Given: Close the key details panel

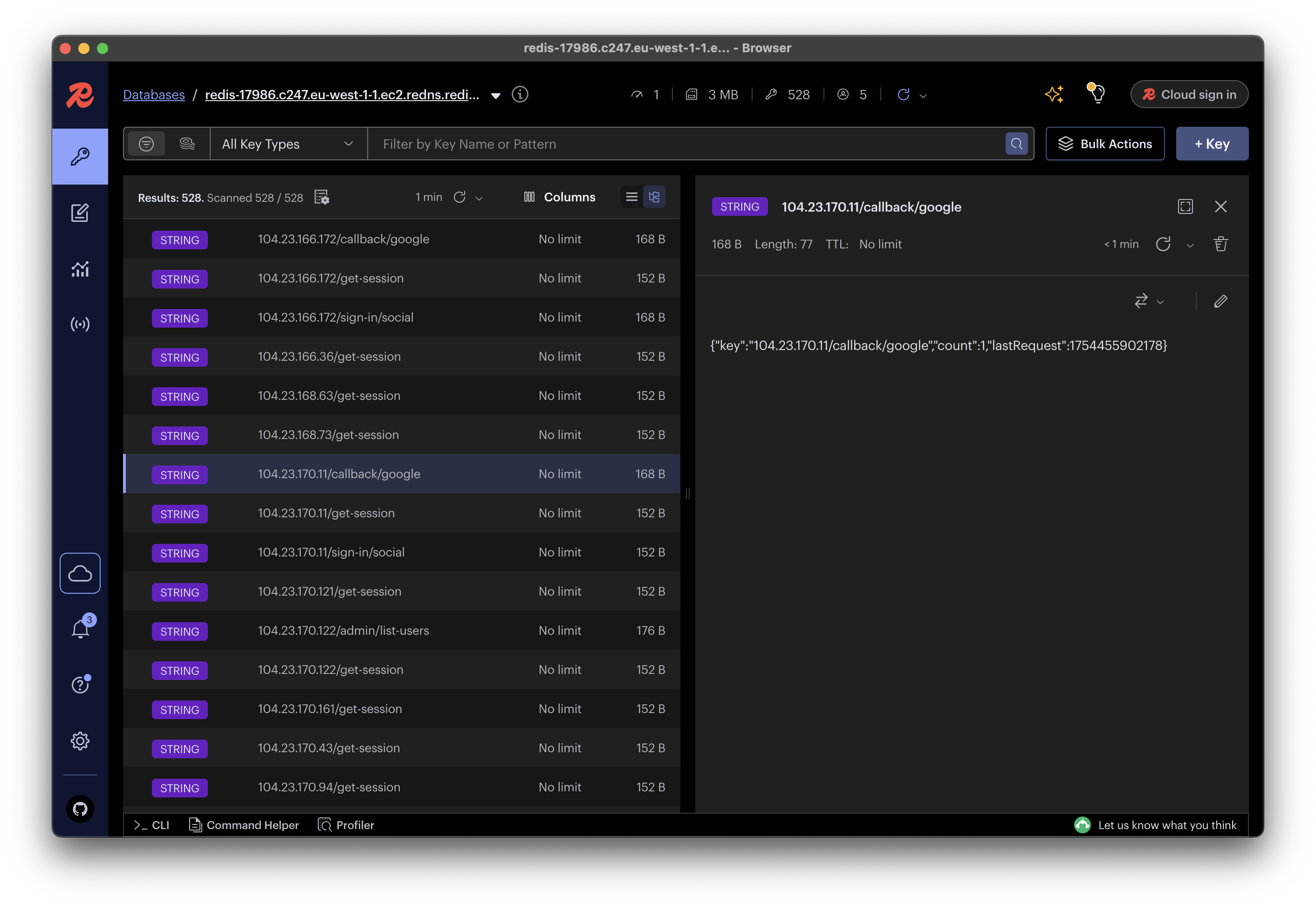Looking at the screenshot, I should [1220, 206].
